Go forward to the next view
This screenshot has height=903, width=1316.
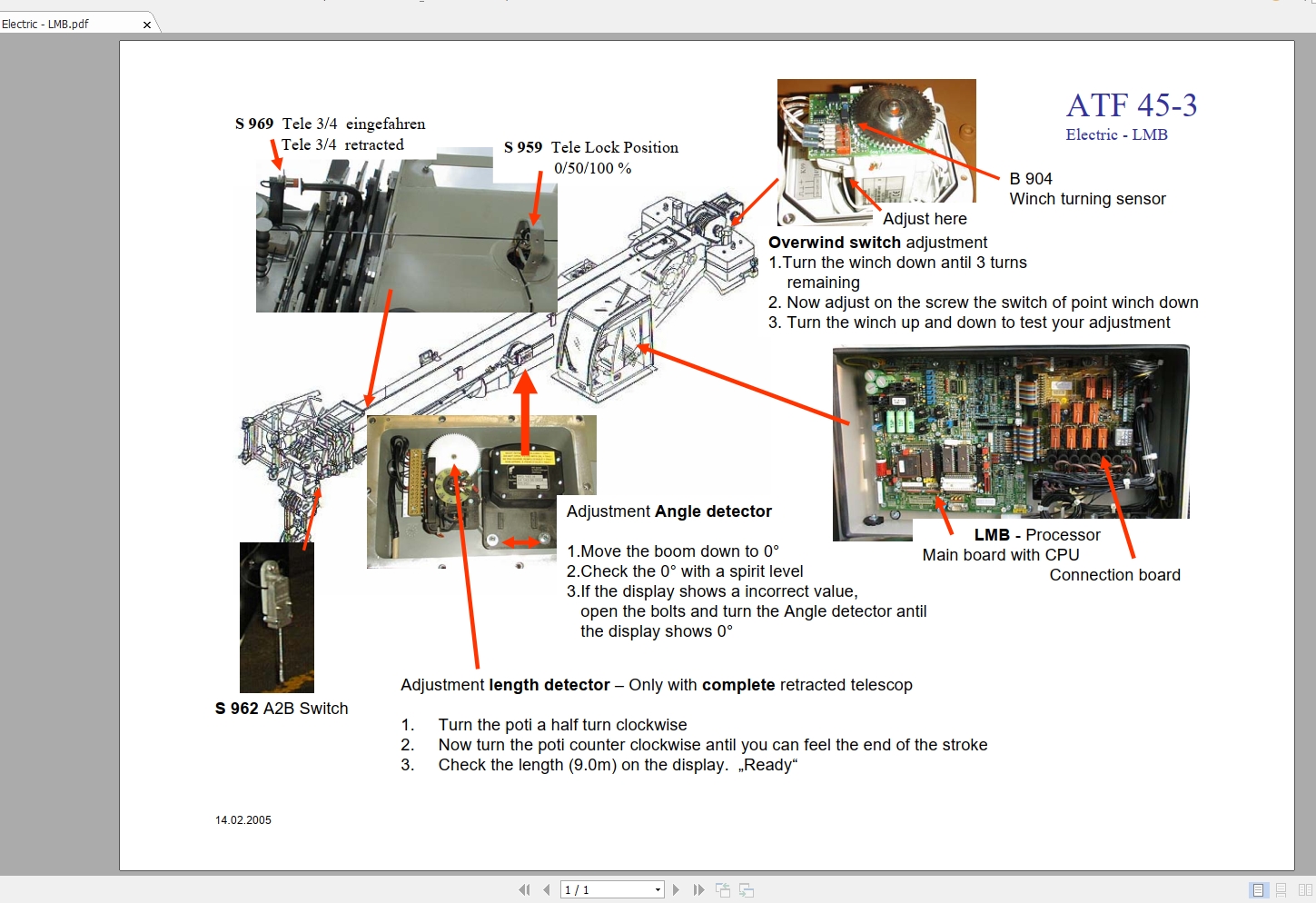746,889
